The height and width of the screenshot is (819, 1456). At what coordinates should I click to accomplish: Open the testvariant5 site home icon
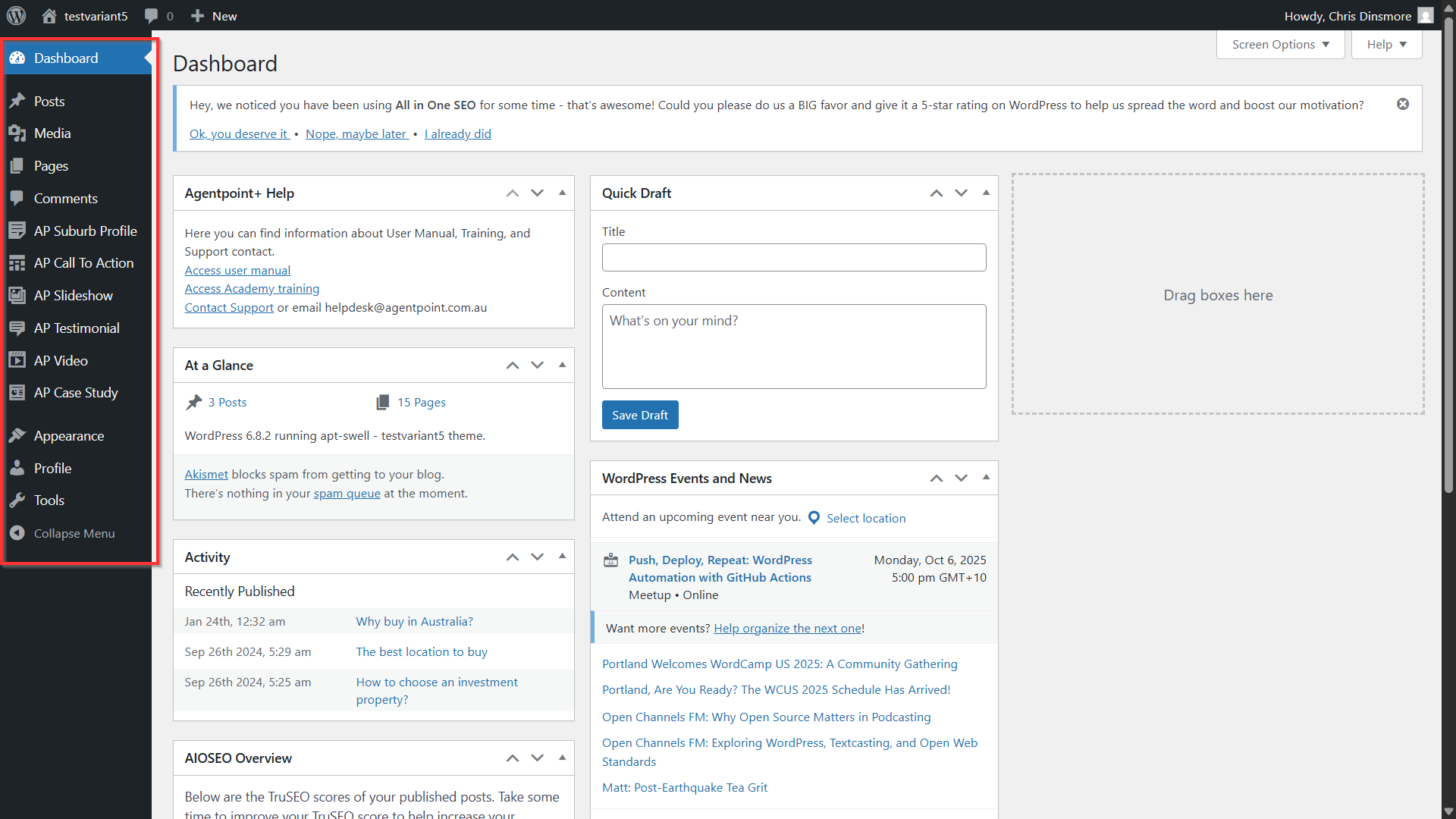(x=49, y=16)
